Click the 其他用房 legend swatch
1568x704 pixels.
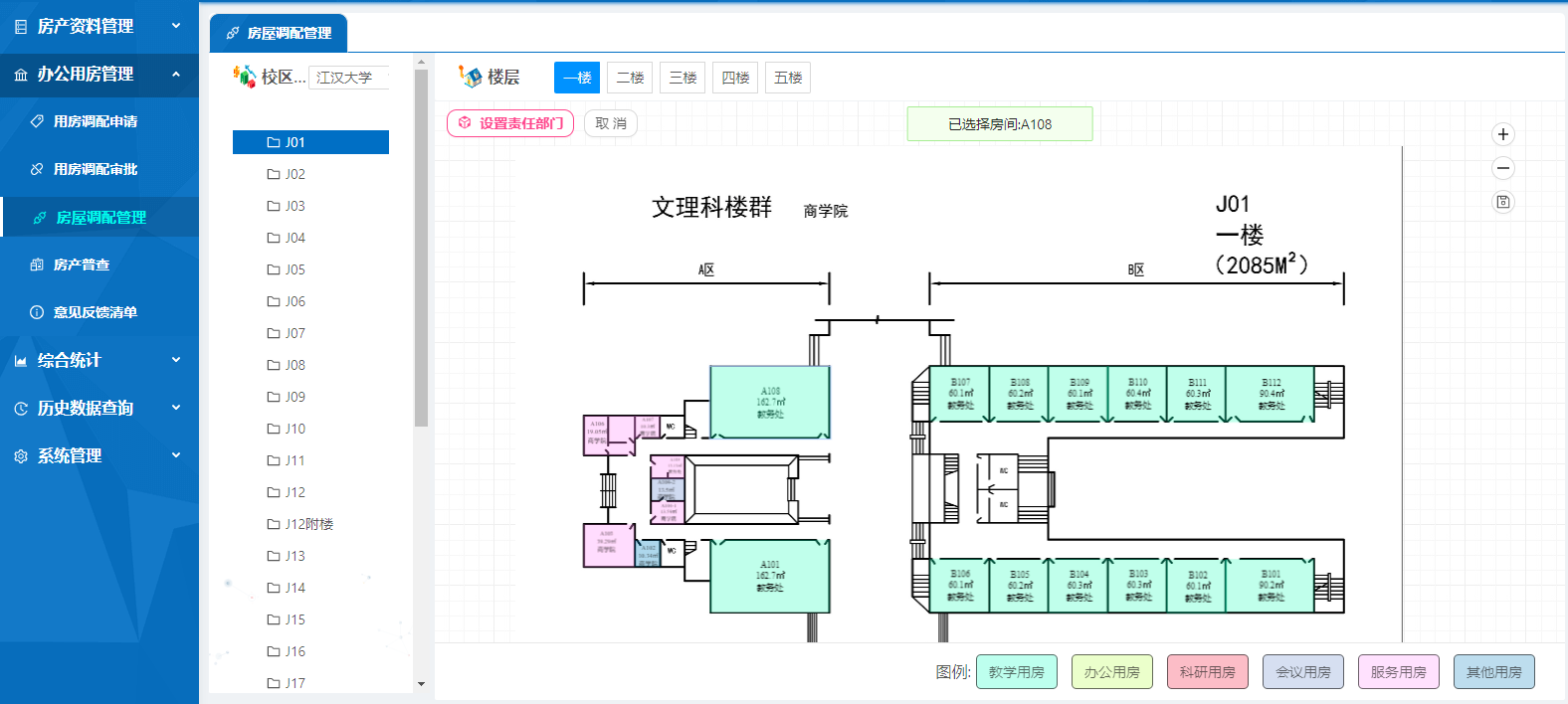(1494, 672)
